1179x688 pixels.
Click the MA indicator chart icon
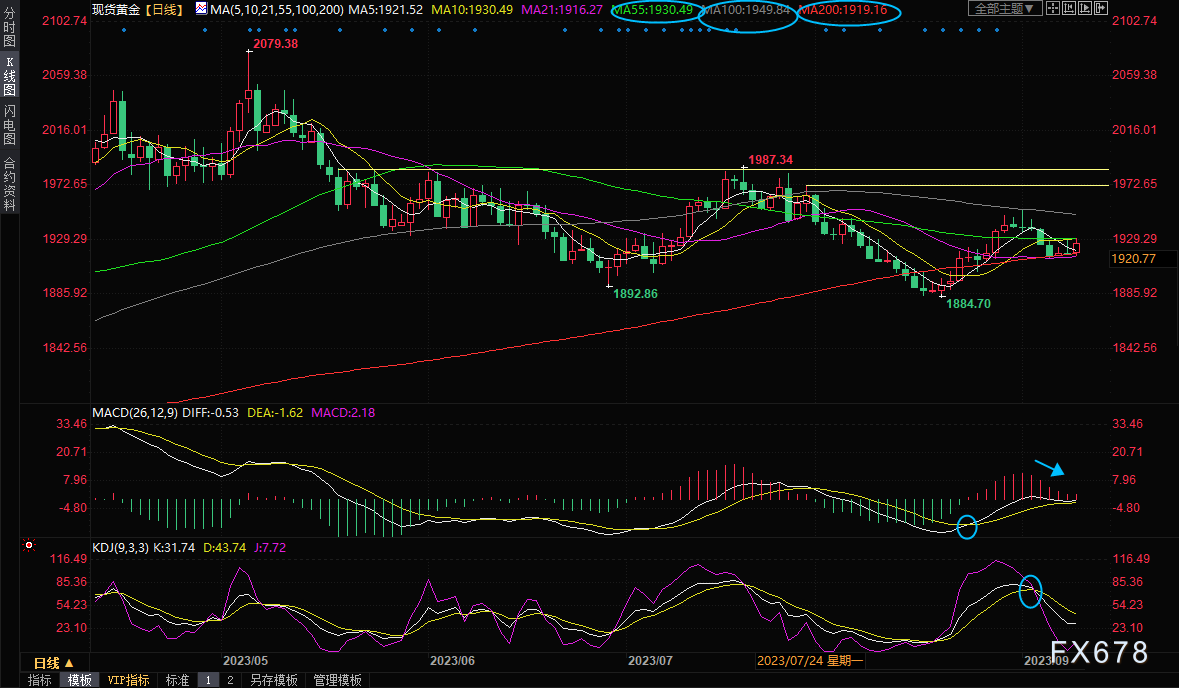[201, 9]
